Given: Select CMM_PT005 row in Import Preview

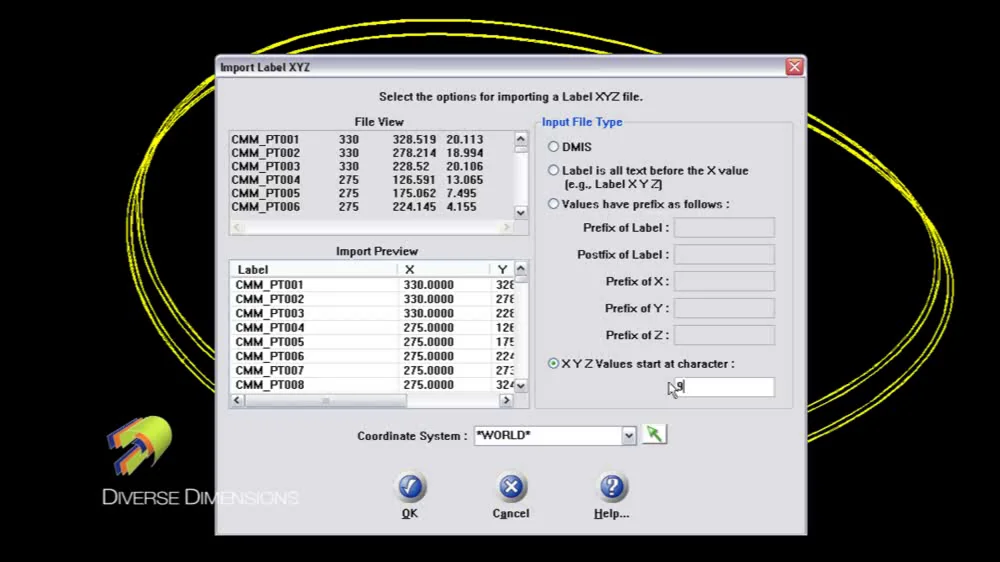Looking at the screenshot, I should tap(372, 342).
